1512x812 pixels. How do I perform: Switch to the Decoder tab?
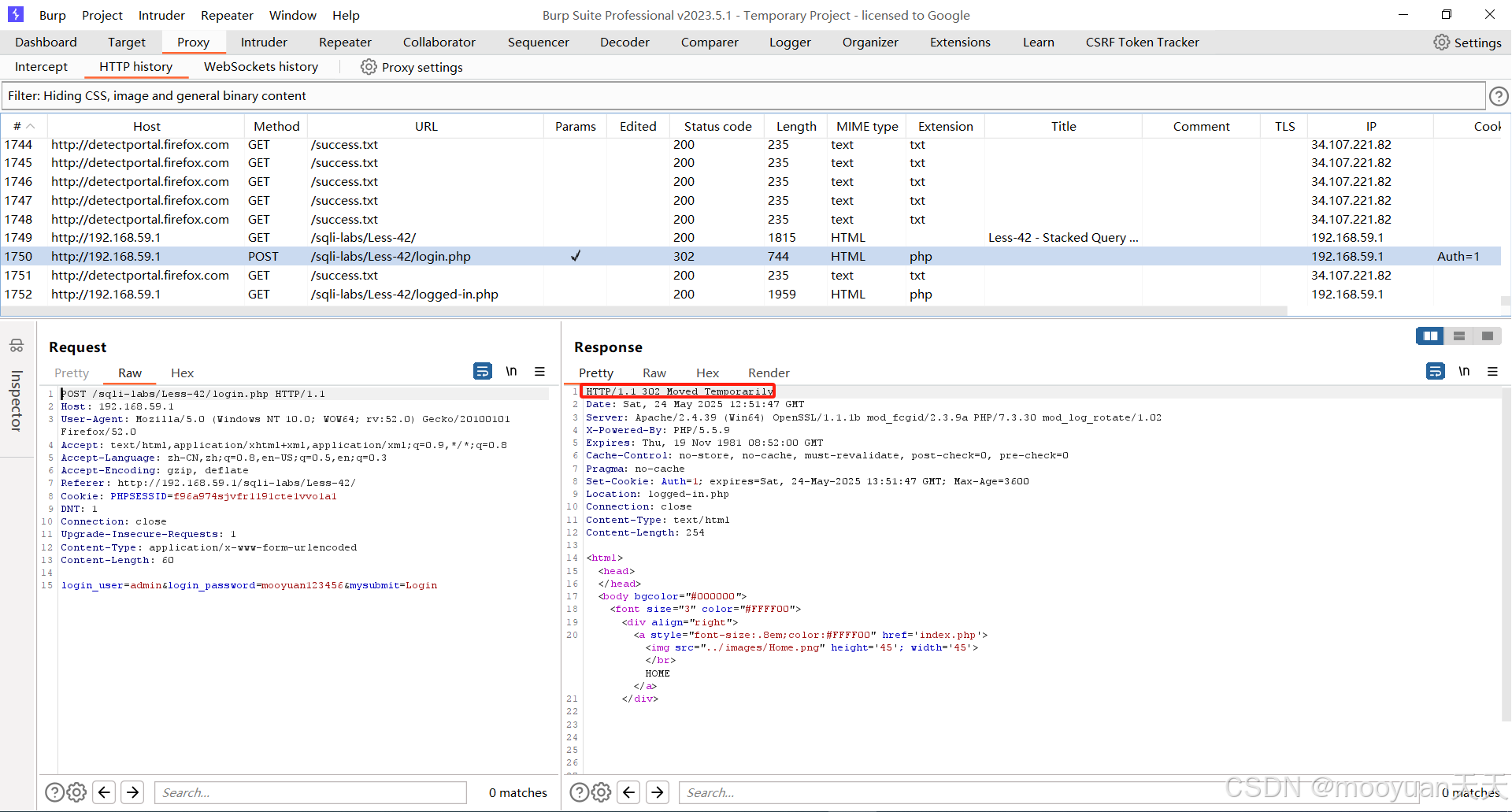click(x=624, y=43)
